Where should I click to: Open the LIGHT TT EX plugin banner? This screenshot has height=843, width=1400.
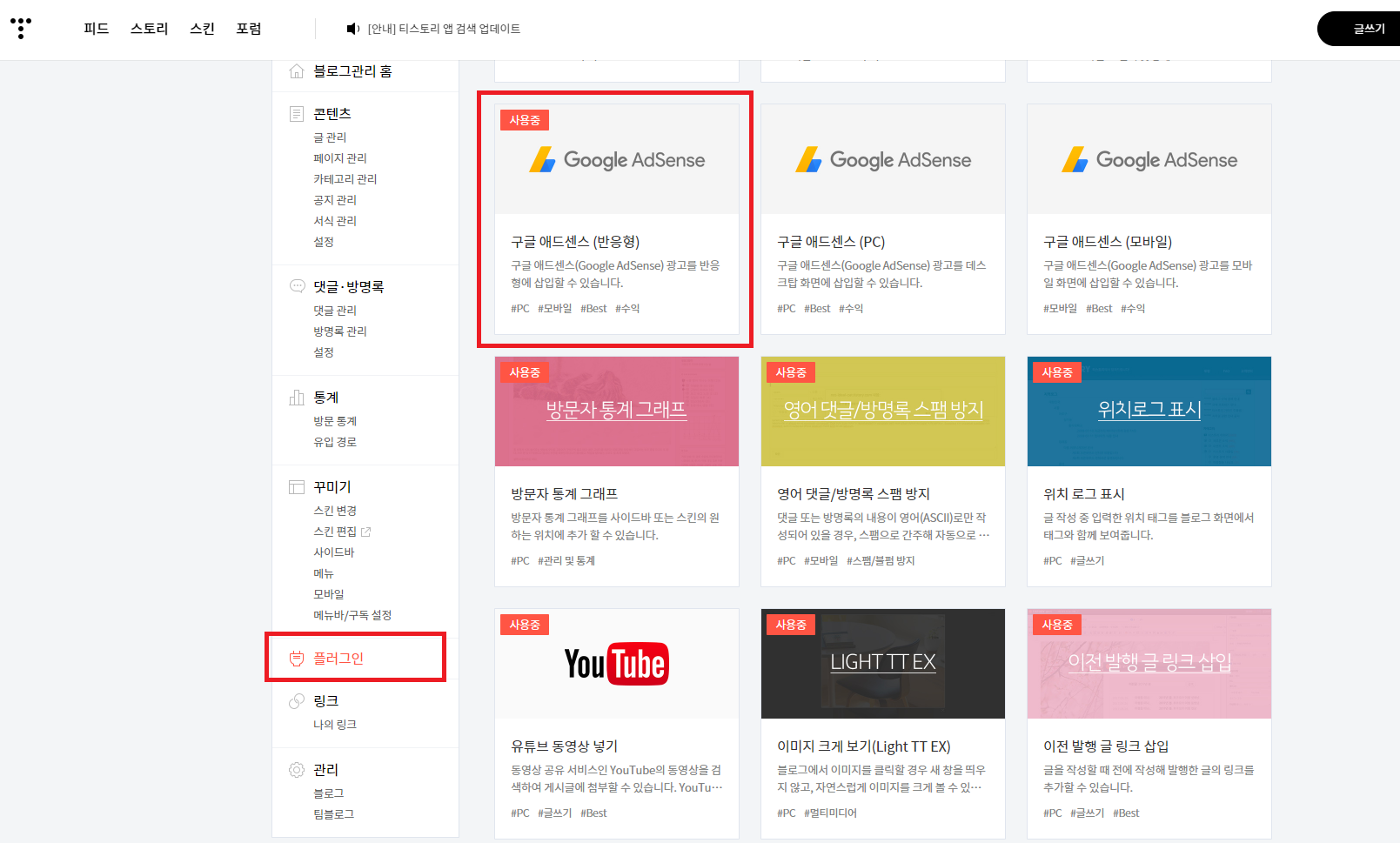[883, 664]
